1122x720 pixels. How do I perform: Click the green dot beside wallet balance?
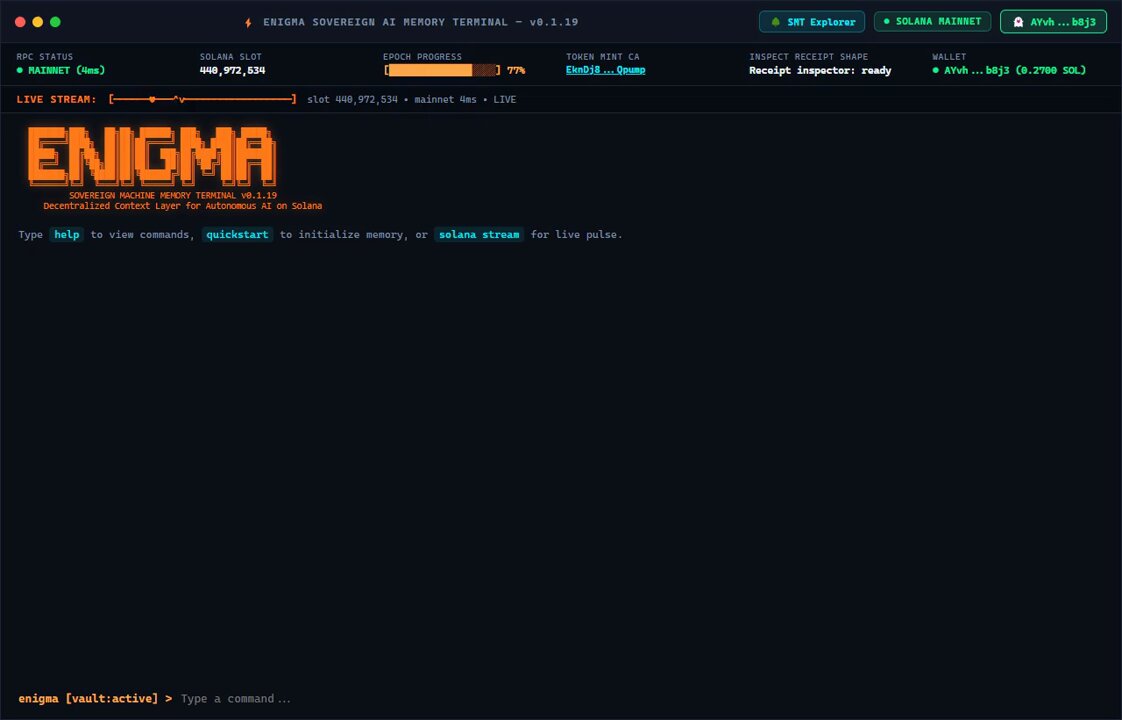936,70
